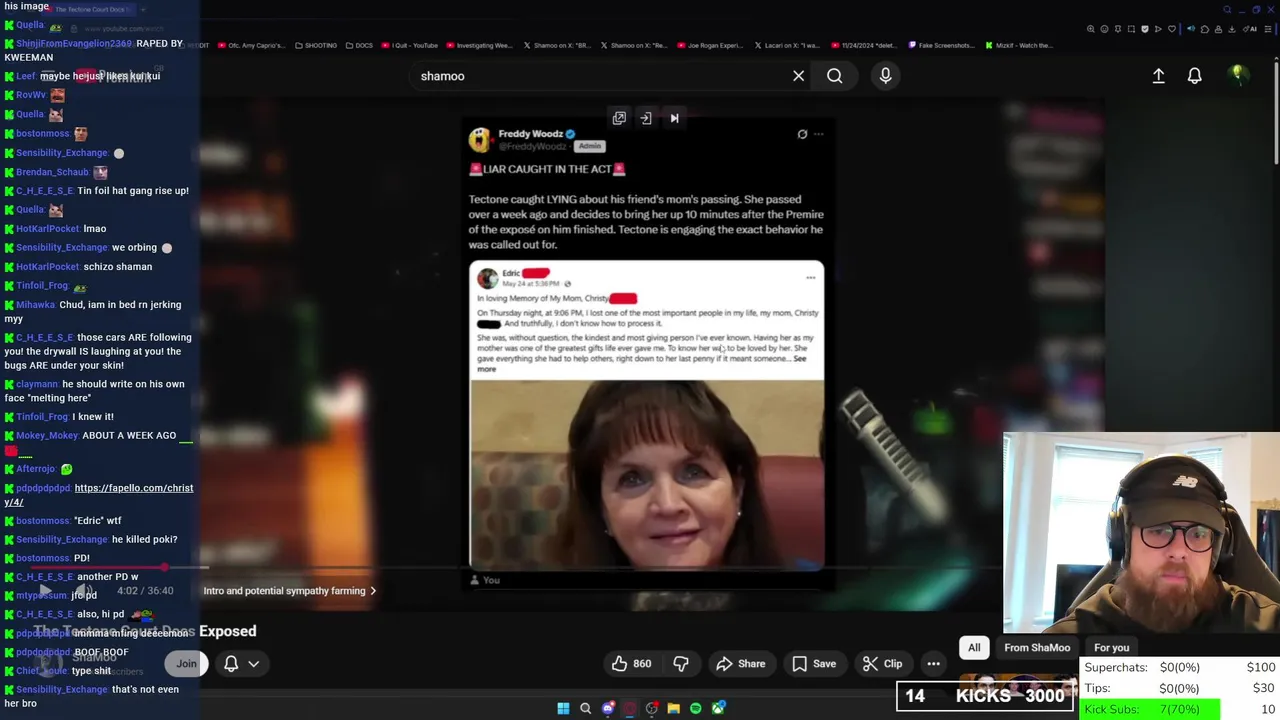Click the magnifier search button
Screen dimensions: 1280x720
point(834,76)
